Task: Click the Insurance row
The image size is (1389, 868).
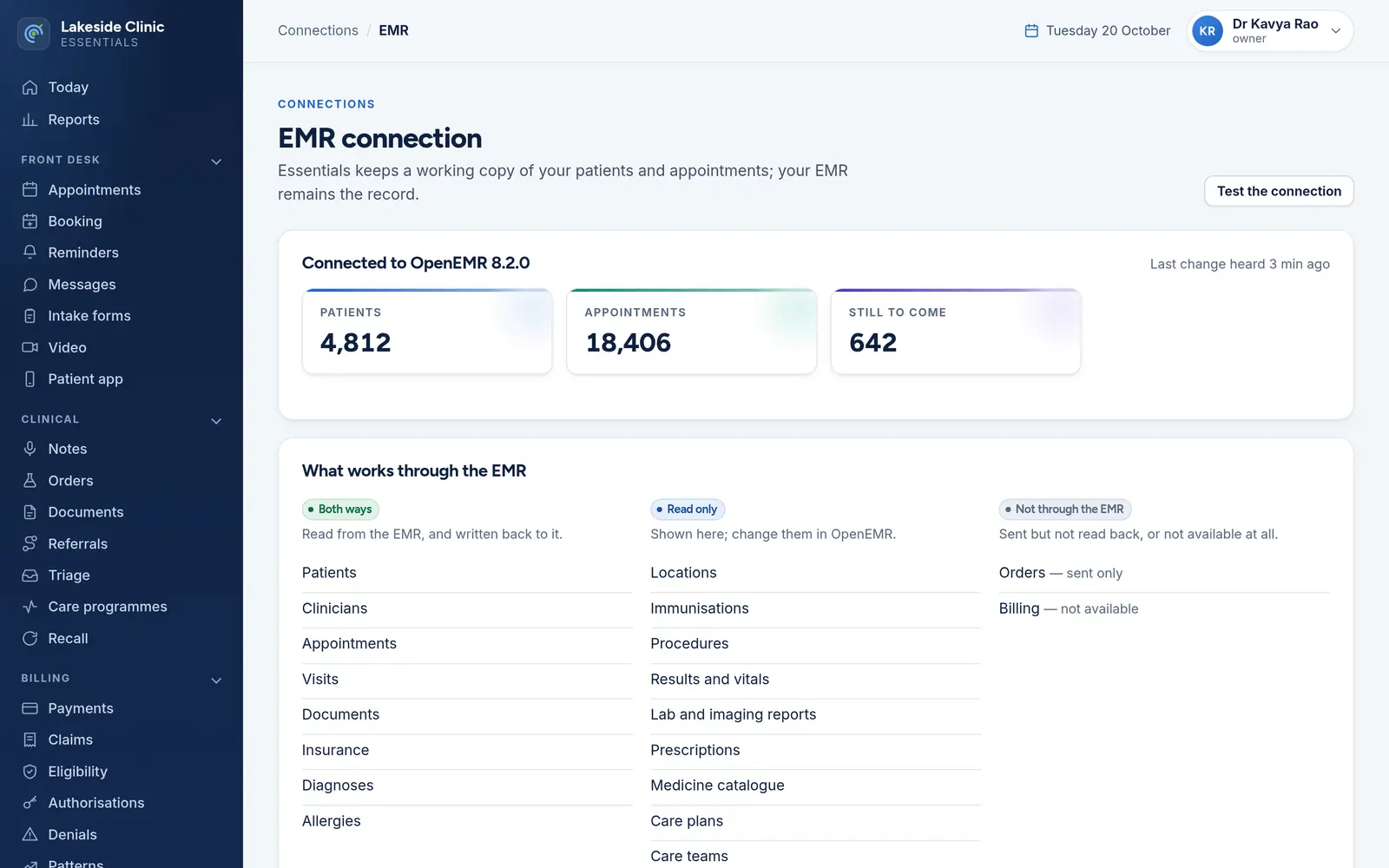Action: [x=467, y=750]
